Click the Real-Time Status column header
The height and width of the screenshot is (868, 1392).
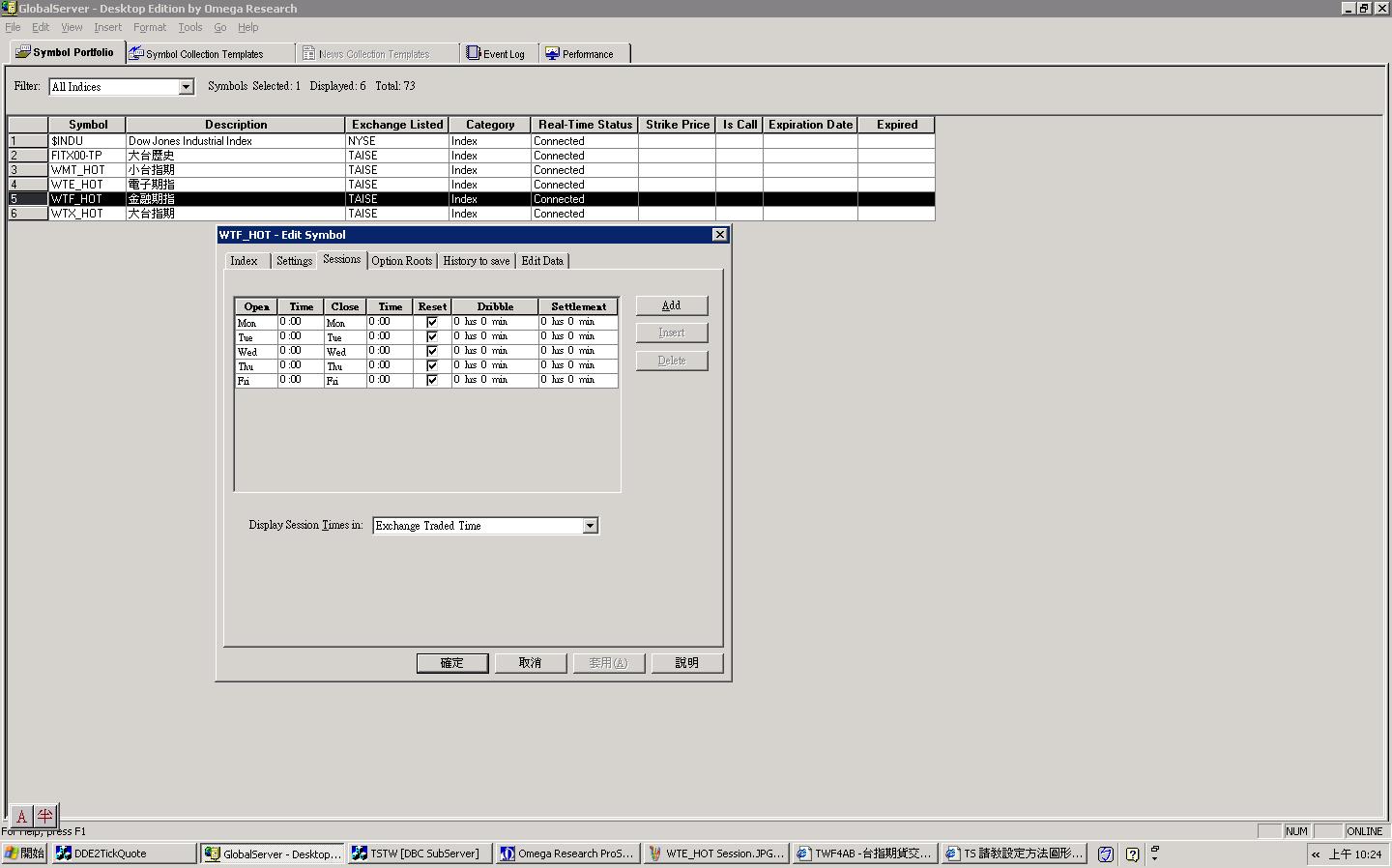(585, 125)
